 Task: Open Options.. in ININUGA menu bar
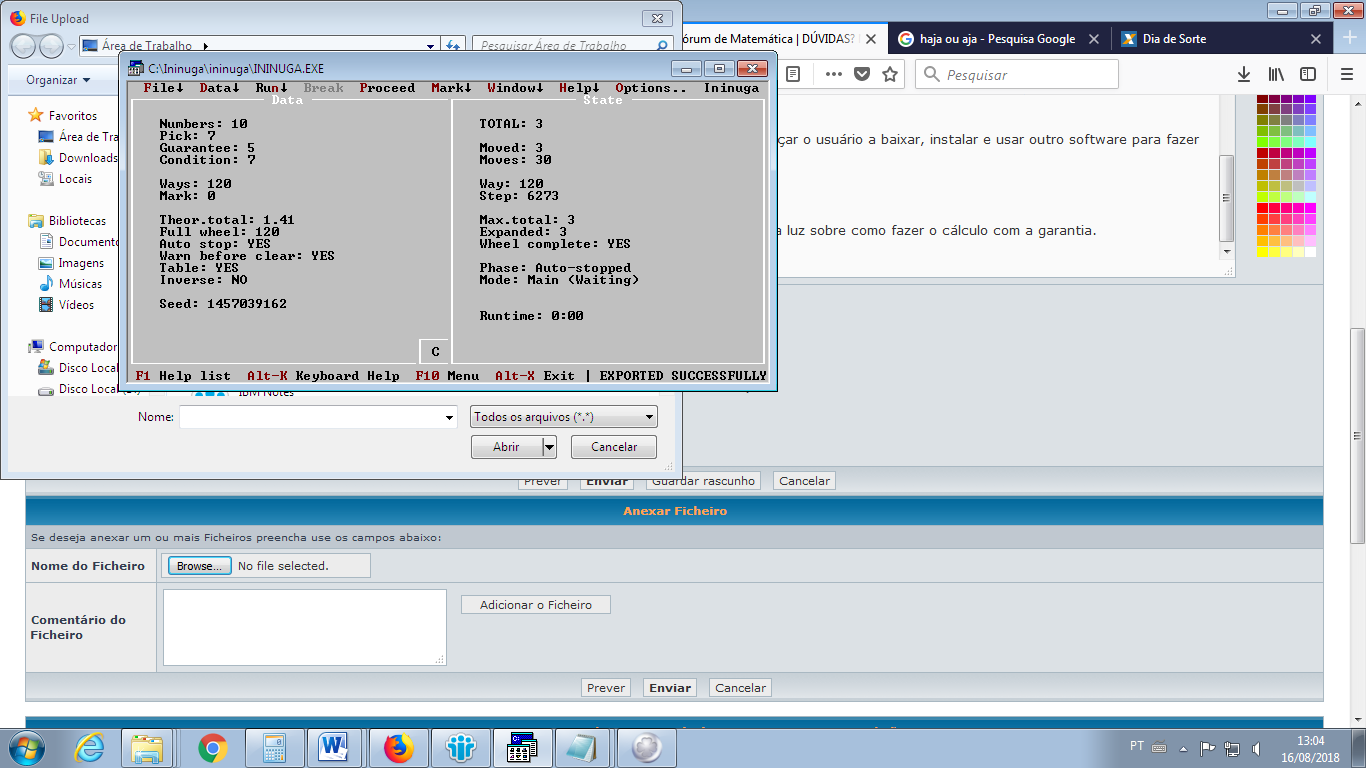(x=651, y=88)
